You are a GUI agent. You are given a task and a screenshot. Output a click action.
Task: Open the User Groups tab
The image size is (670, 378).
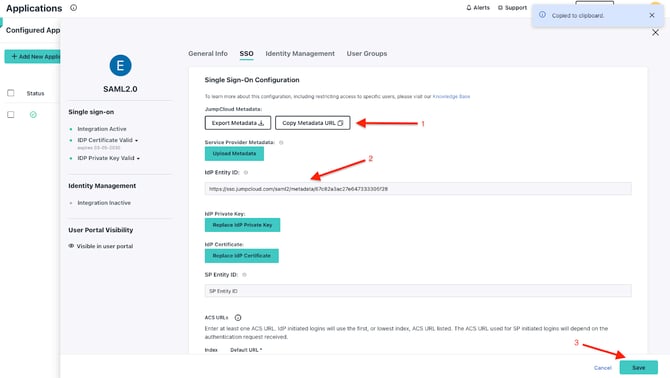(x=367, y=53)
